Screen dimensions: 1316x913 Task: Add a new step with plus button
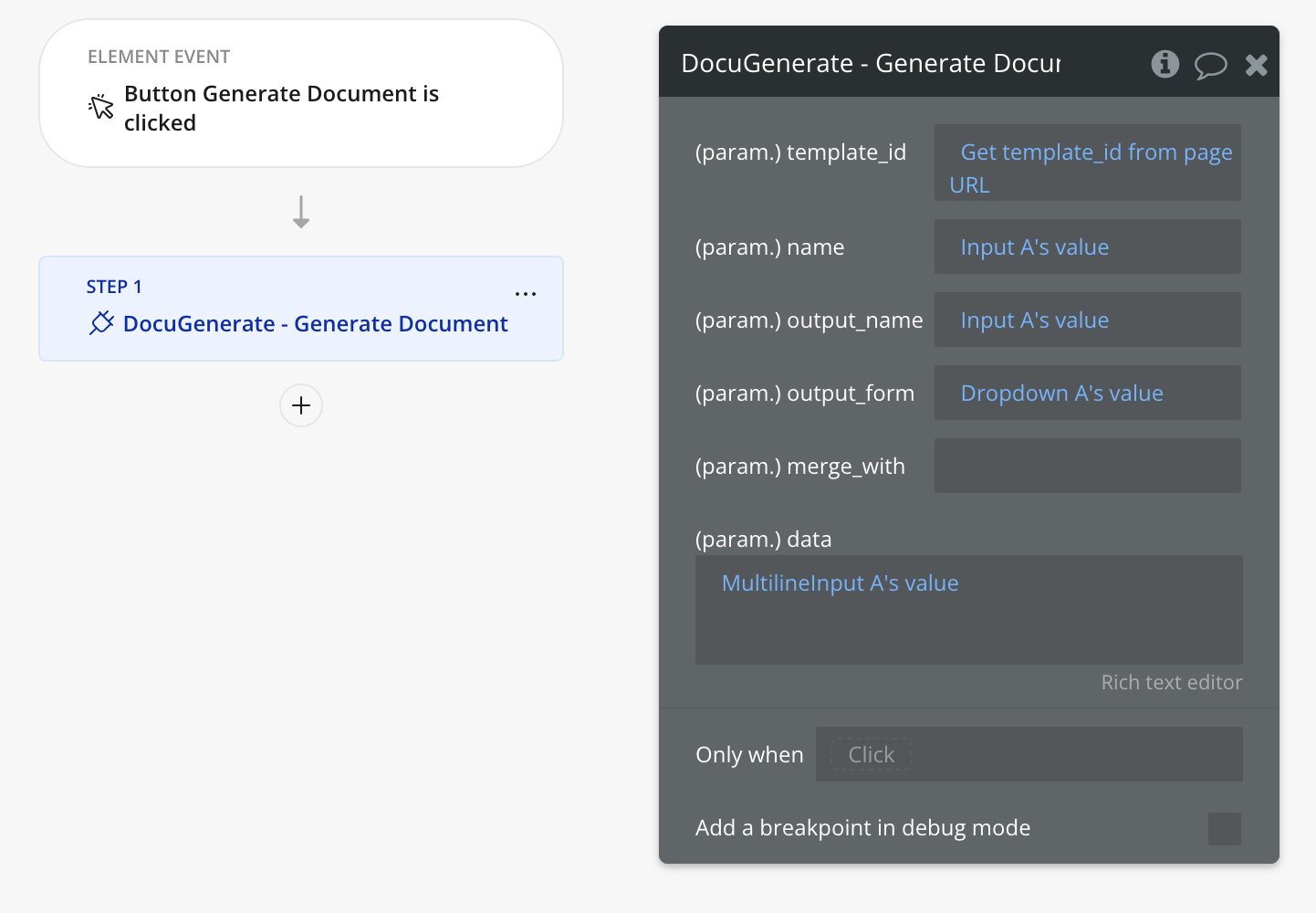[x=301, y=405]
